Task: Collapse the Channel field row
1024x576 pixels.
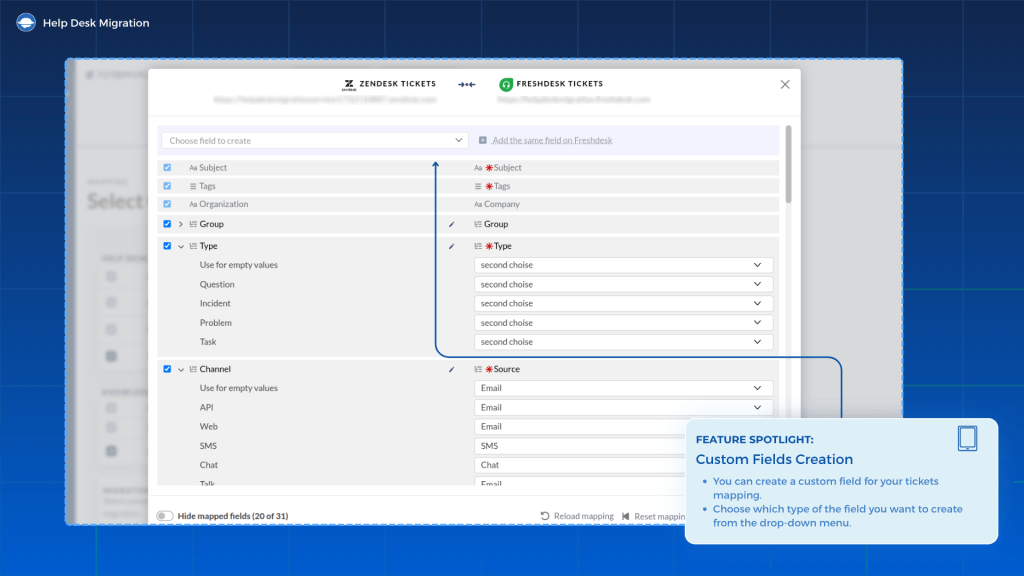Action: (x=181, y=370)
